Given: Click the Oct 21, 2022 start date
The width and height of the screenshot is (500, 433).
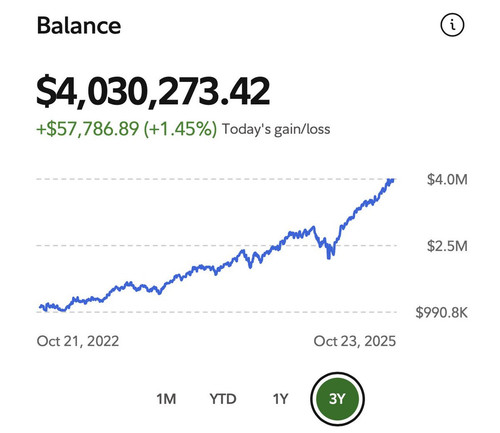Looking at the screenshot, I should pos(78,341).
